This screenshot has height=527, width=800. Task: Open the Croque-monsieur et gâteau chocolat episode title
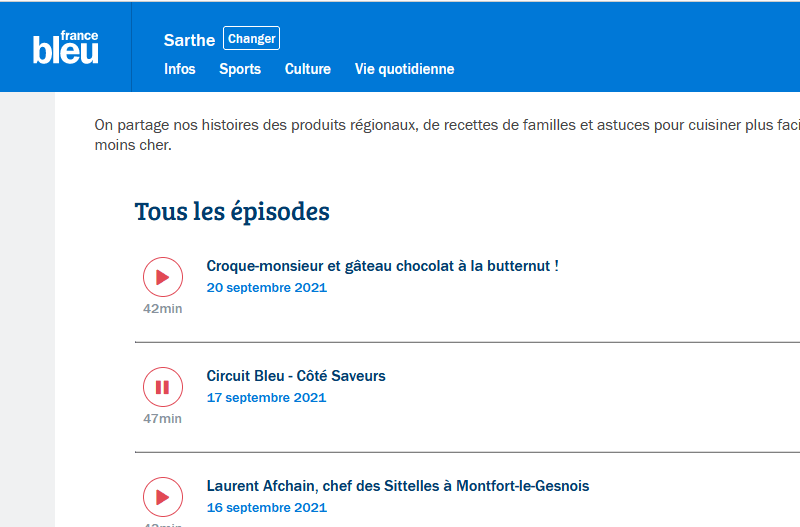click(x=382, y=266)
